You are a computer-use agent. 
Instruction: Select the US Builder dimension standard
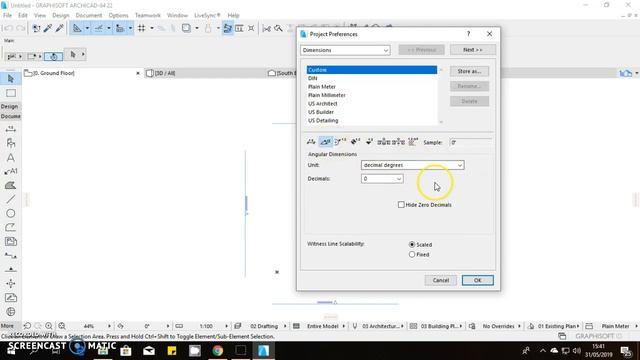click(x=372, y=112)
